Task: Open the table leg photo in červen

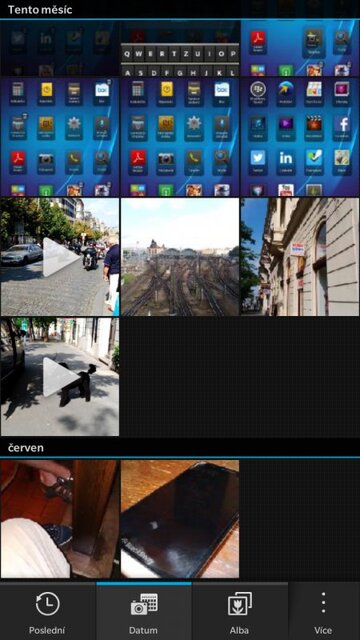Action: click(60, 519)
